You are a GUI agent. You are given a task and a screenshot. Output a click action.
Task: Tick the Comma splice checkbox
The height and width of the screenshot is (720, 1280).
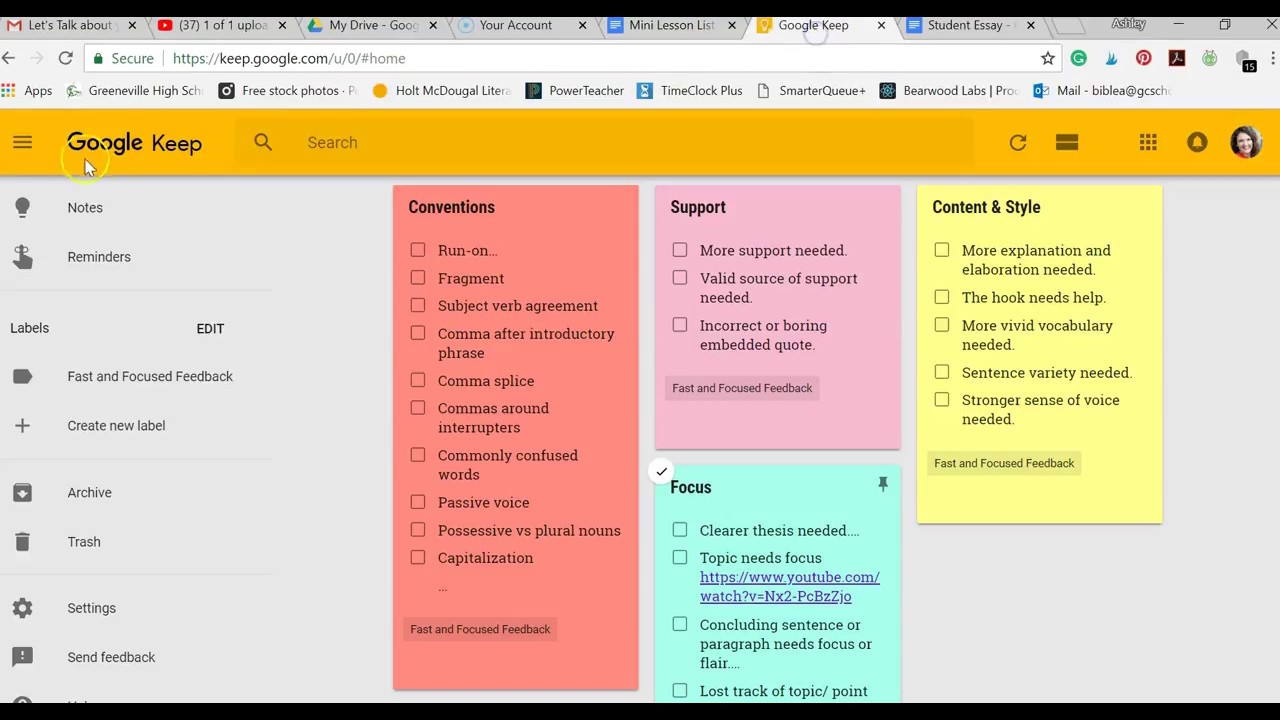click(x=417, y=380)
